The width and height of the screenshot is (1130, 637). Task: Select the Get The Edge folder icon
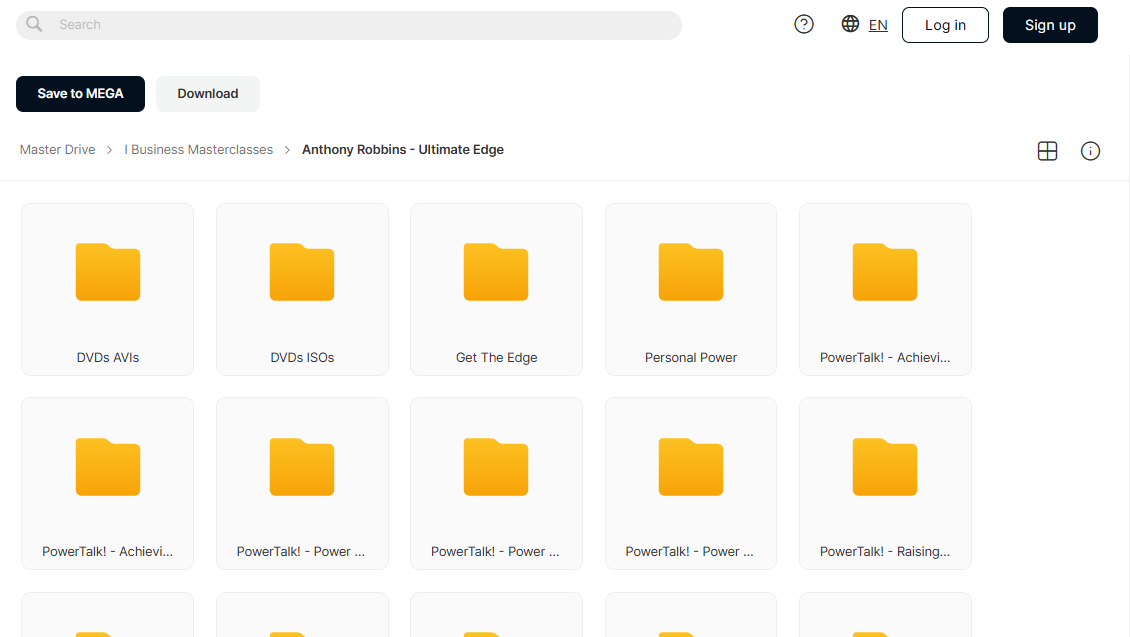[x=496, y=272]
